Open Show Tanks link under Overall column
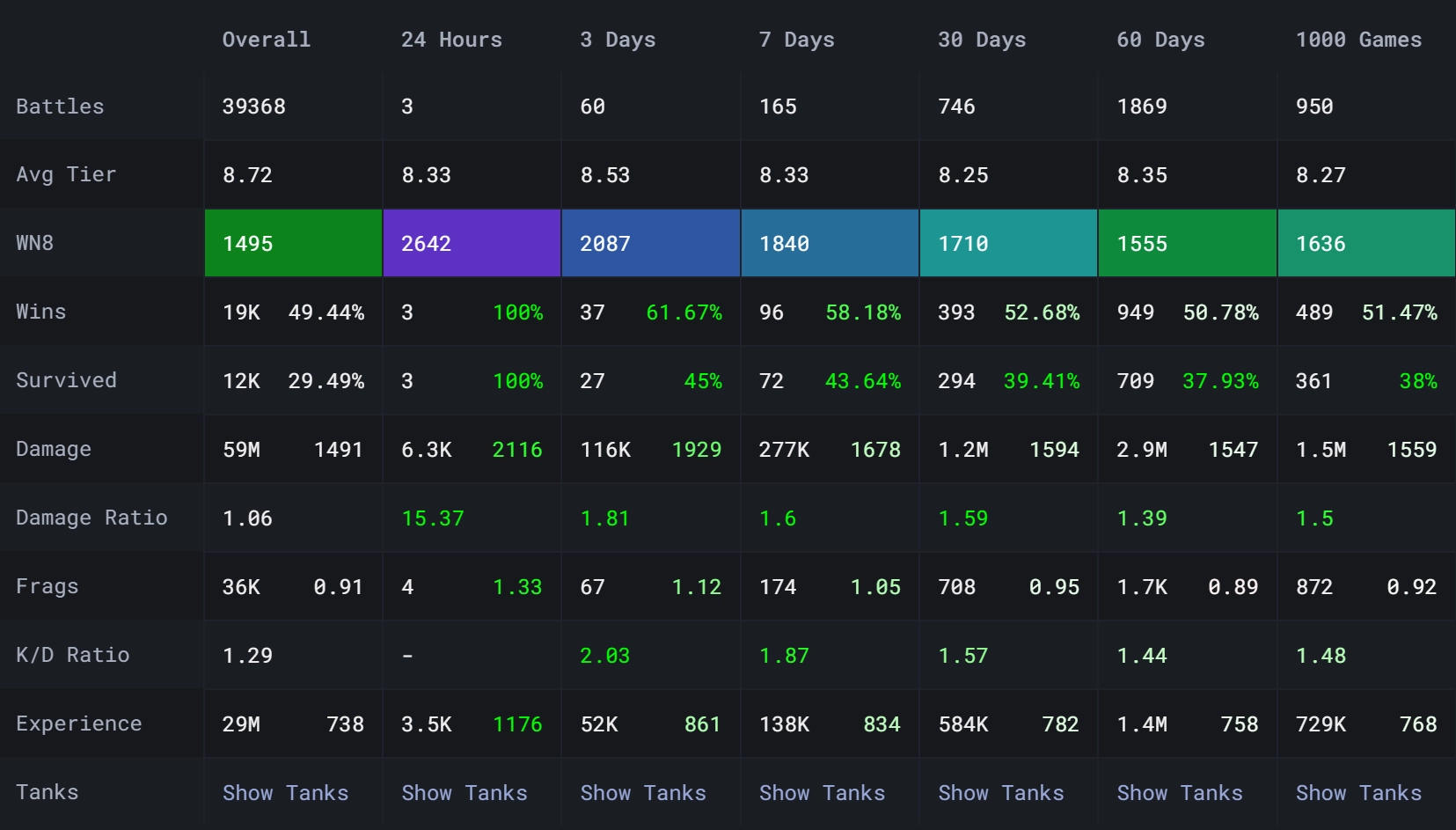The height and width of the screenshot is (830, 1456). [285, 793]
